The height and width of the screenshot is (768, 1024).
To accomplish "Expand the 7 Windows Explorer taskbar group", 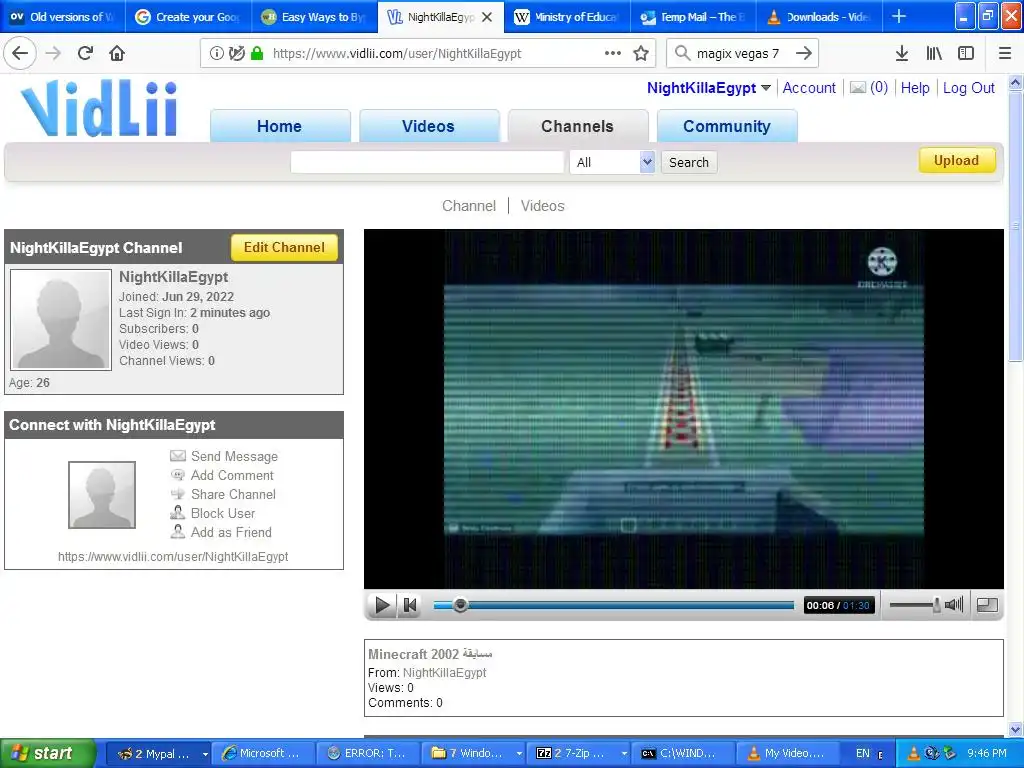I will click(x=520, y=754).
